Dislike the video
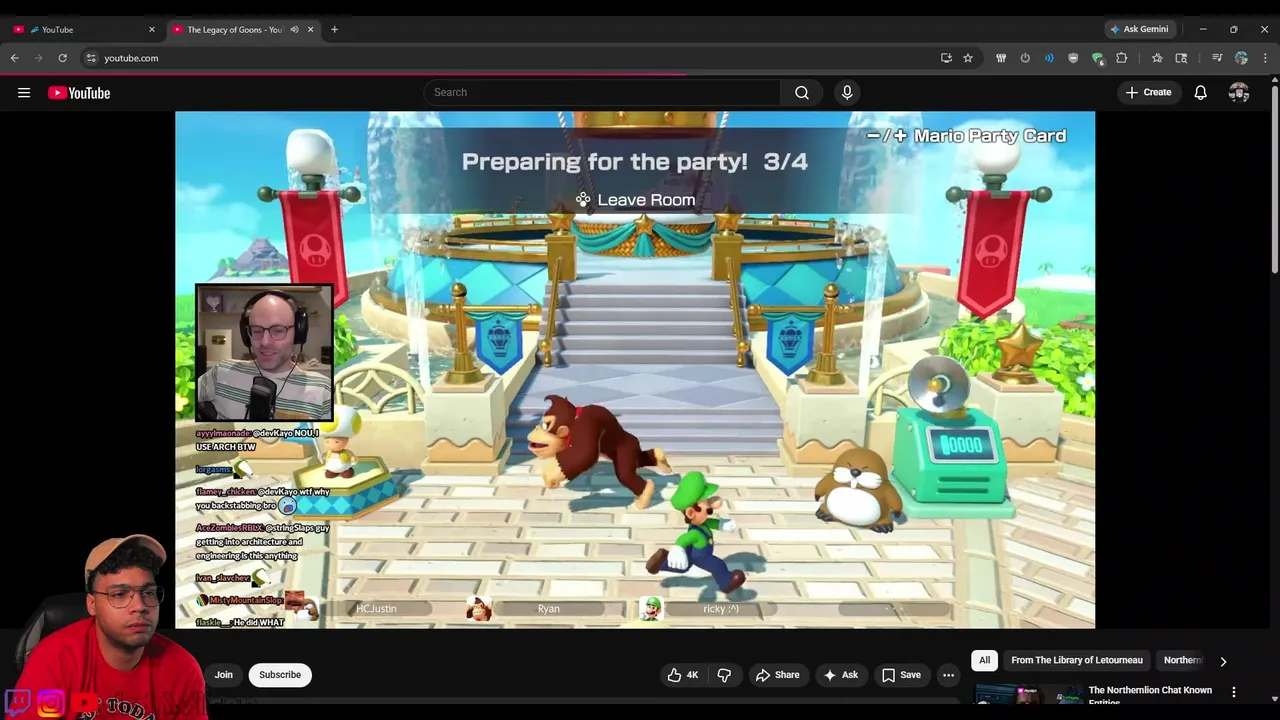1280x720 pixels. pyautogui.click(x=724, y=675)
